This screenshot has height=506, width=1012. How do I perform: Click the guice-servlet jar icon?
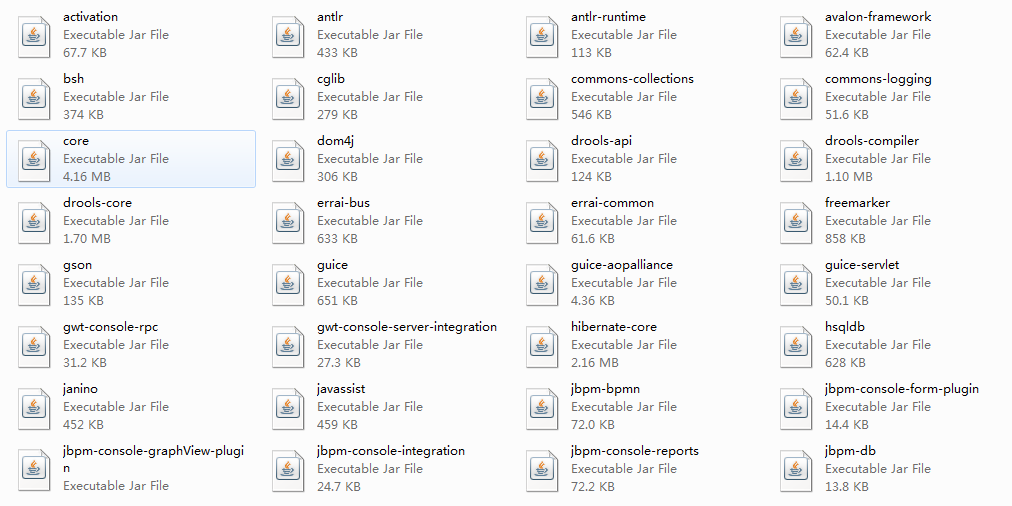tap(796, 284)
